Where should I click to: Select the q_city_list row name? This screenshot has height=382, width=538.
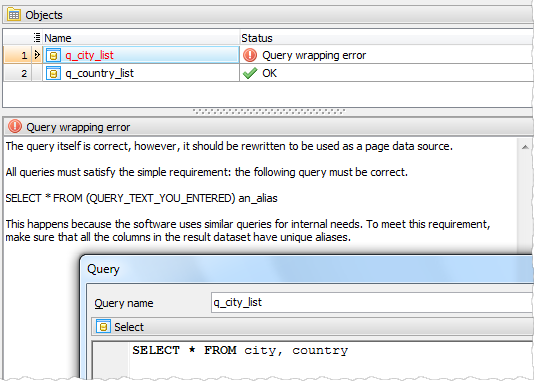[89, 55]
